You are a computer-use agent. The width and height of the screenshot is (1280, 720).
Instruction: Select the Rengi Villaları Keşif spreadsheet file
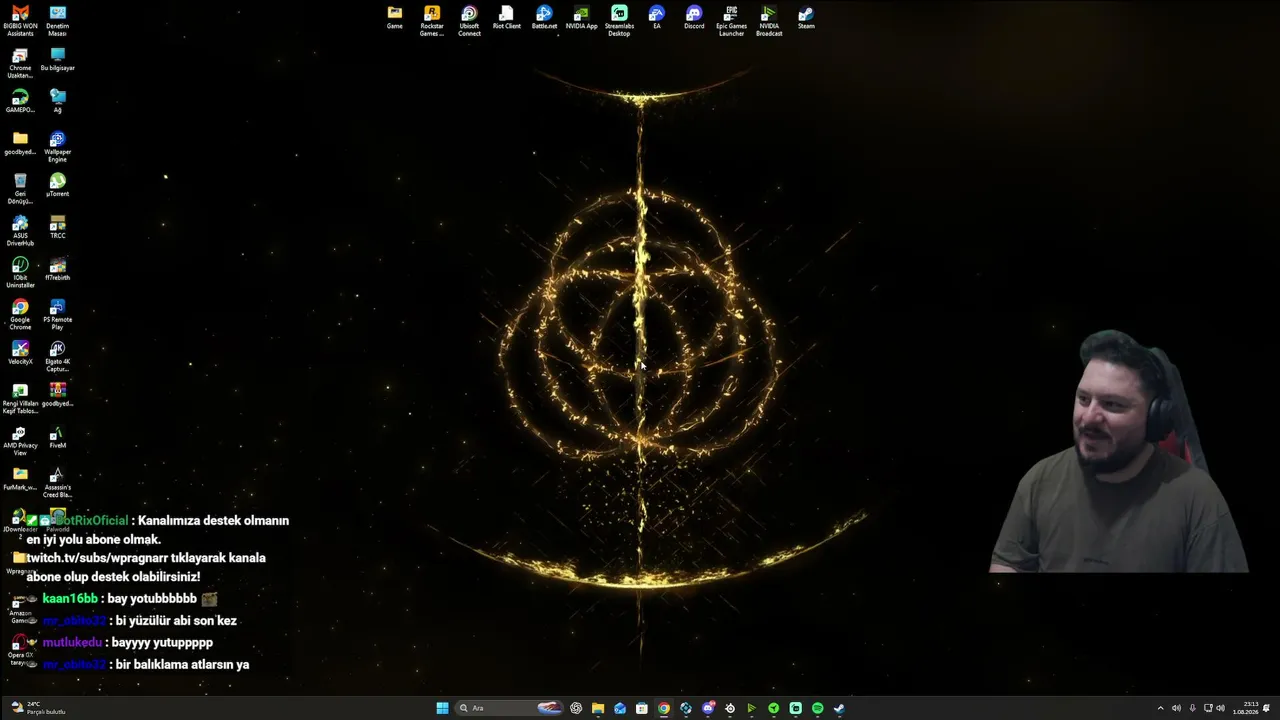click(20, 399)
